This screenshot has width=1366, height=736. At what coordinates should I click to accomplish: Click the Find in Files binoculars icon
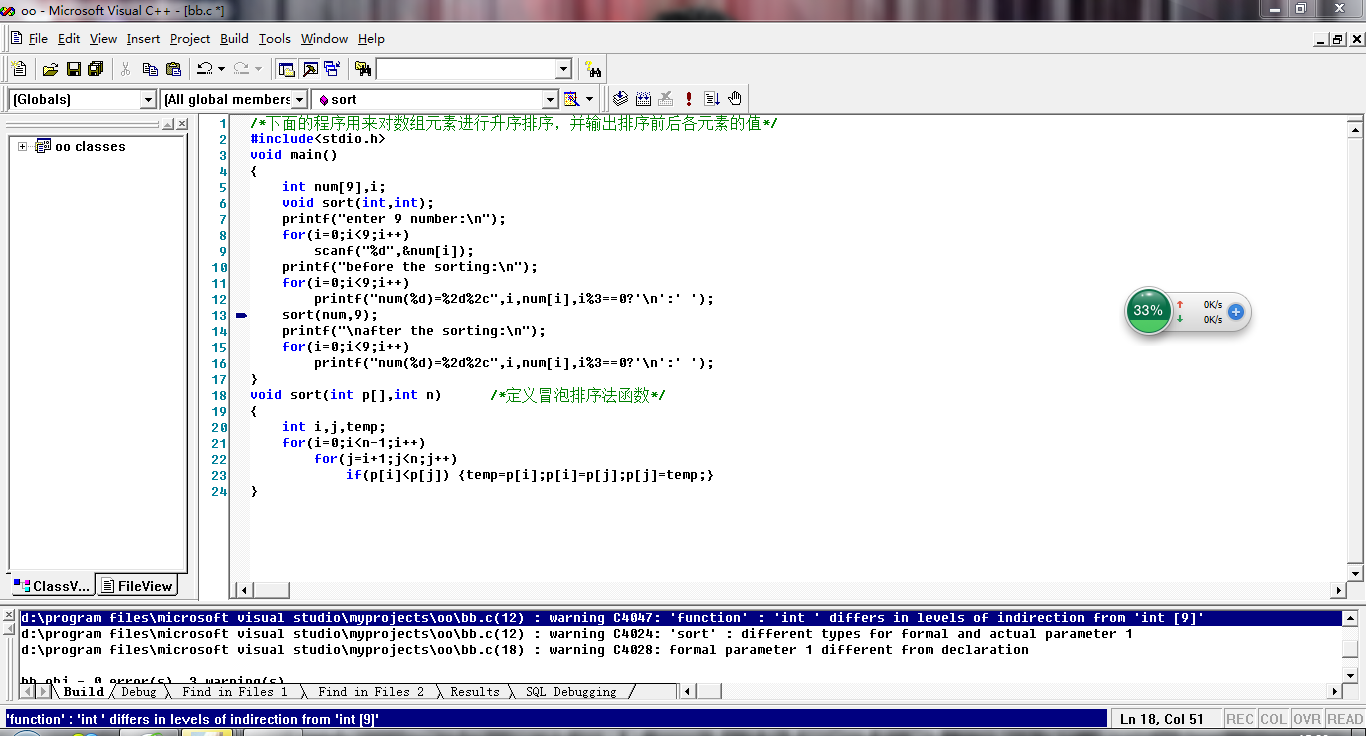(363, 69)
